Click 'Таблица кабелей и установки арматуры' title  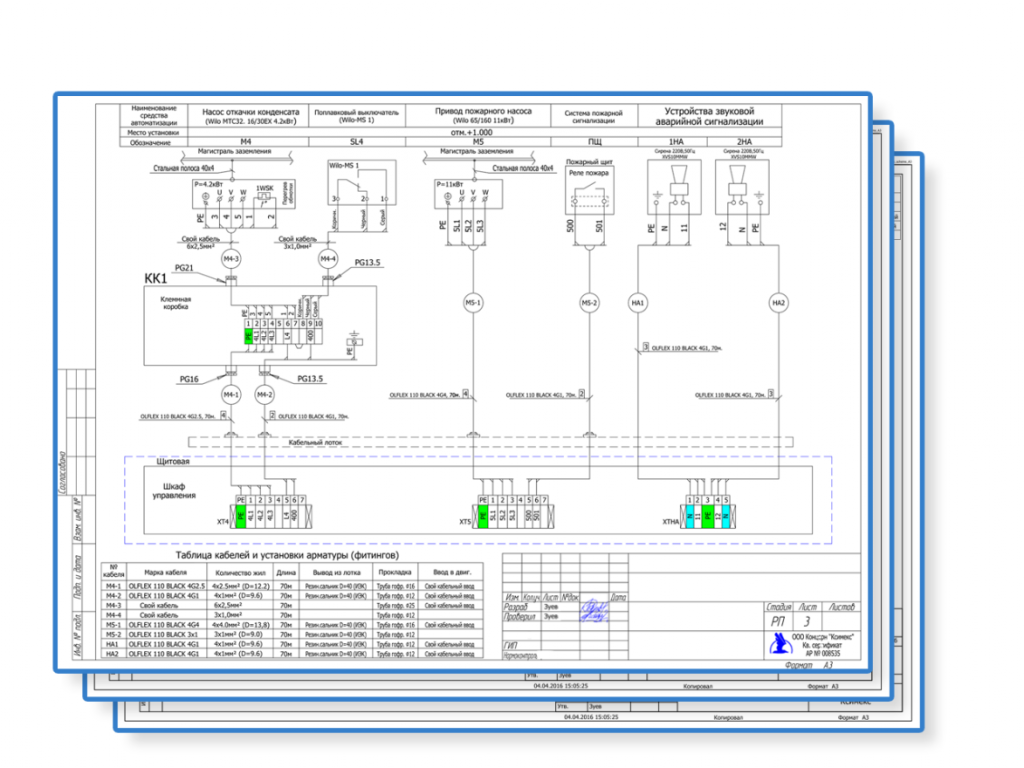(x=287, y=555)
